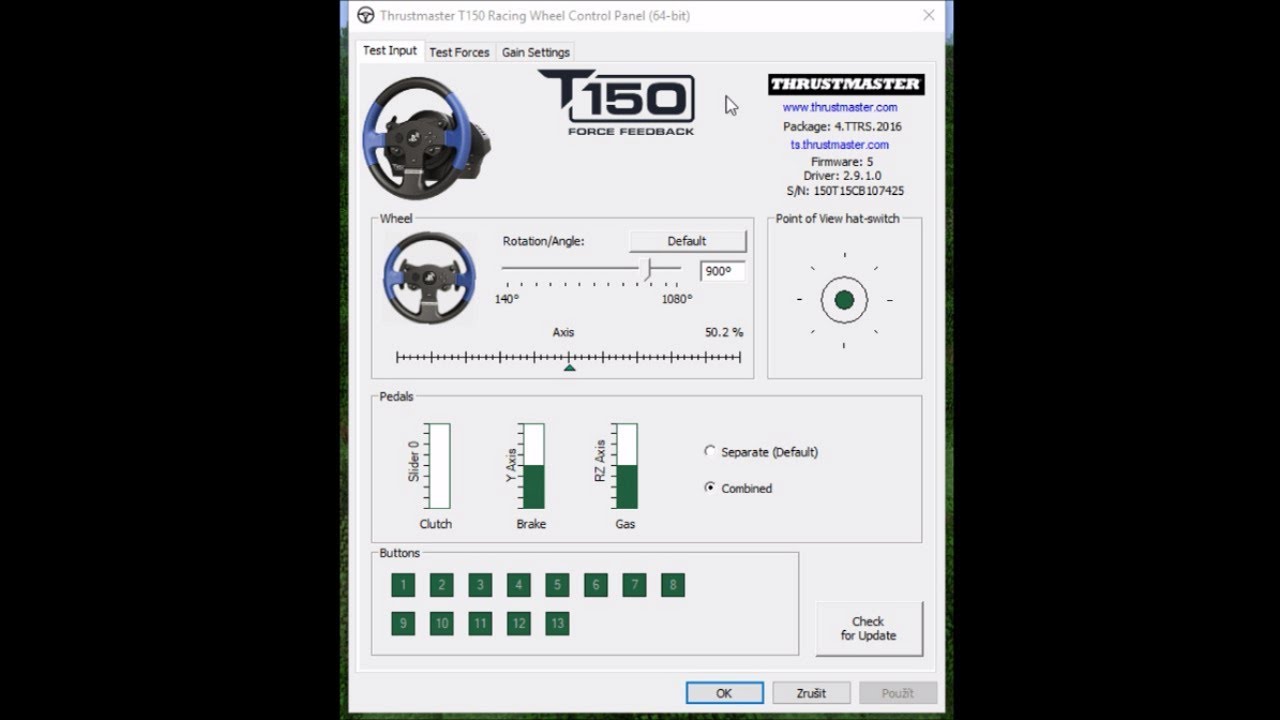Click the Použít apply button
The image size is (1280, 720).
(898, 693)
